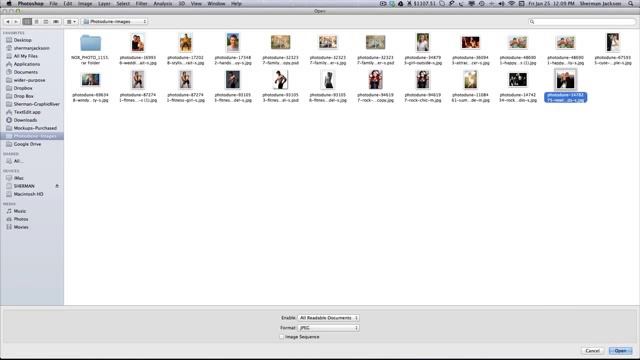Enable the Image Sequence checkbox
The height and width of the screenshot is (360, 640).
click(282, 337)
